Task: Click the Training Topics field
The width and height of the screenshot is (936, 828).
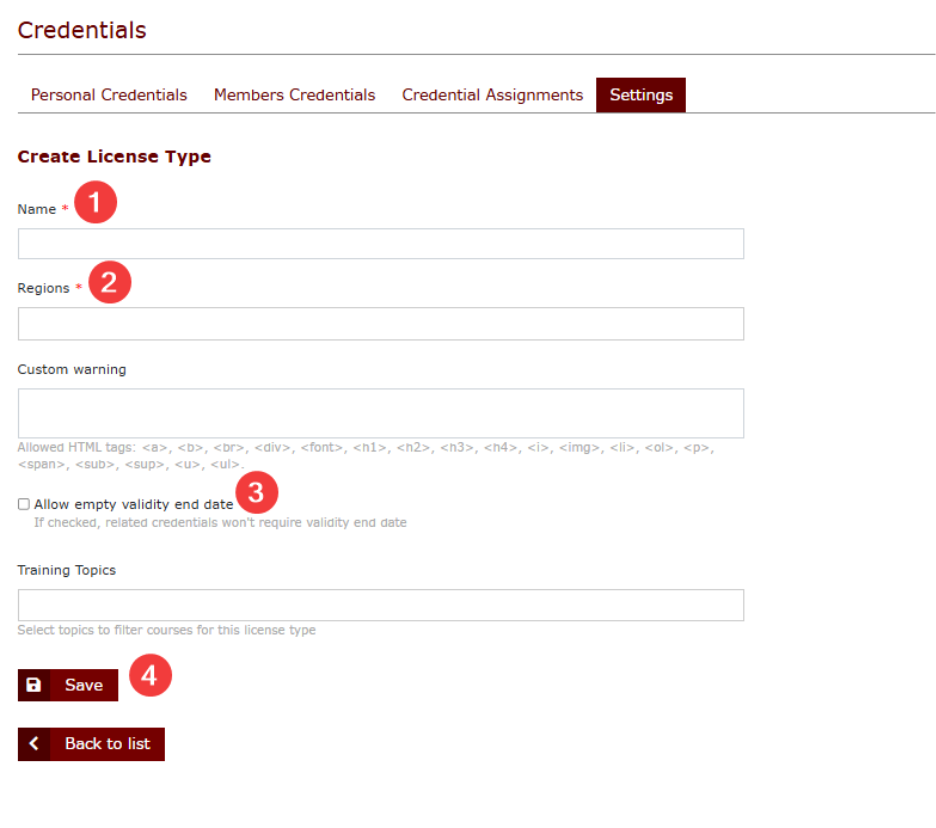Action: click(x=380, y=605)
